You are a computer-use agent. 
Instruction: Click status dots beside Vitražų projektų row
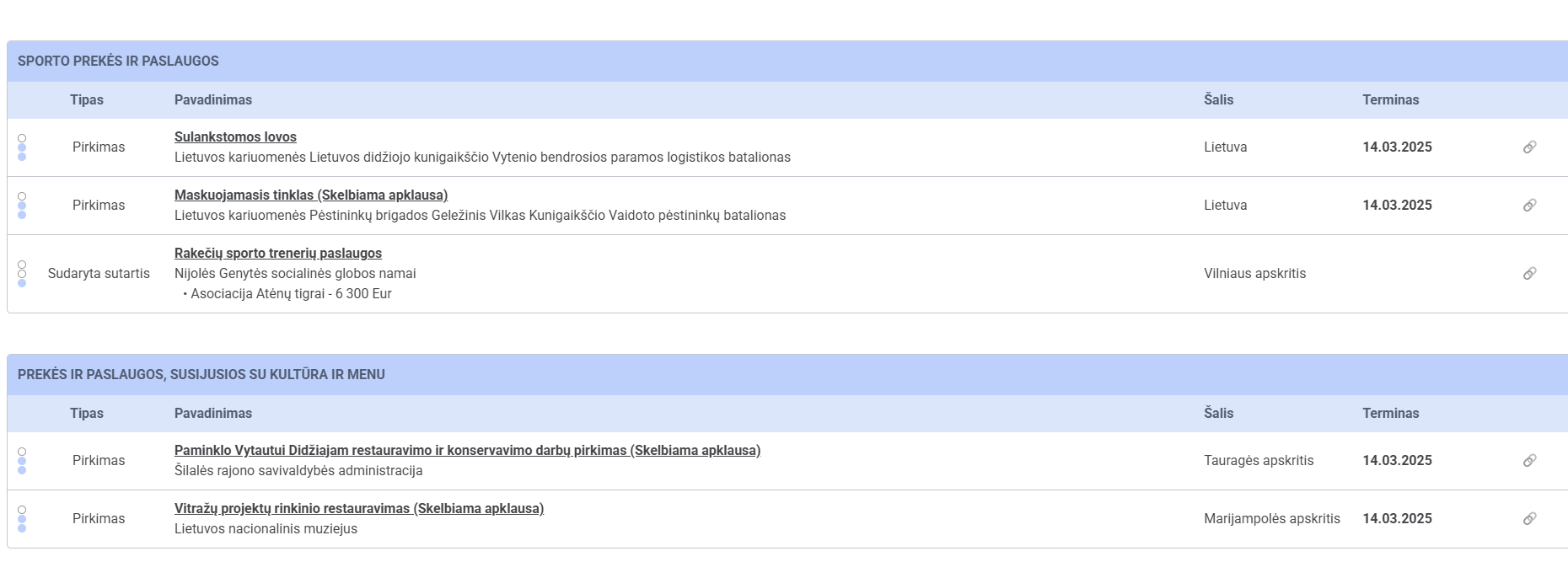pyautogui.click(x=22, y=519)
